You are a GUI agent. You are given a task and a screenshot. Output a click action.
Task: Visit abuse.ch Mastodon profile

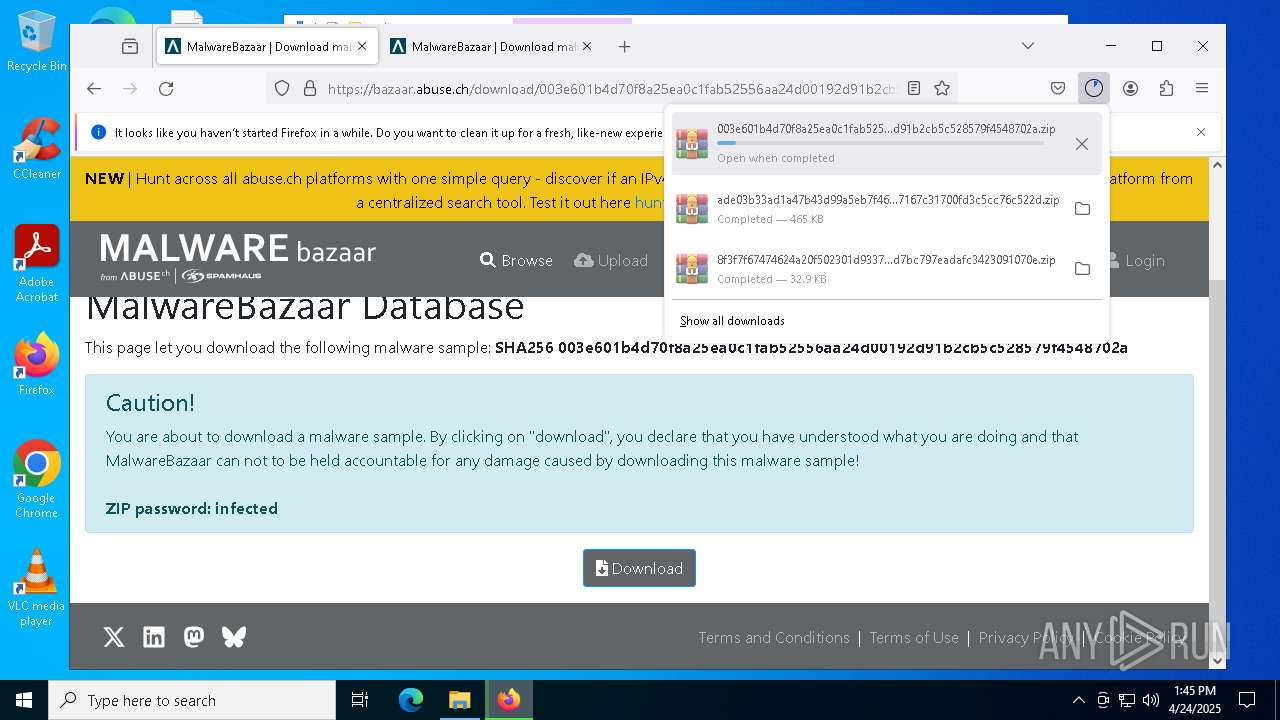click(x=194, y=637)
